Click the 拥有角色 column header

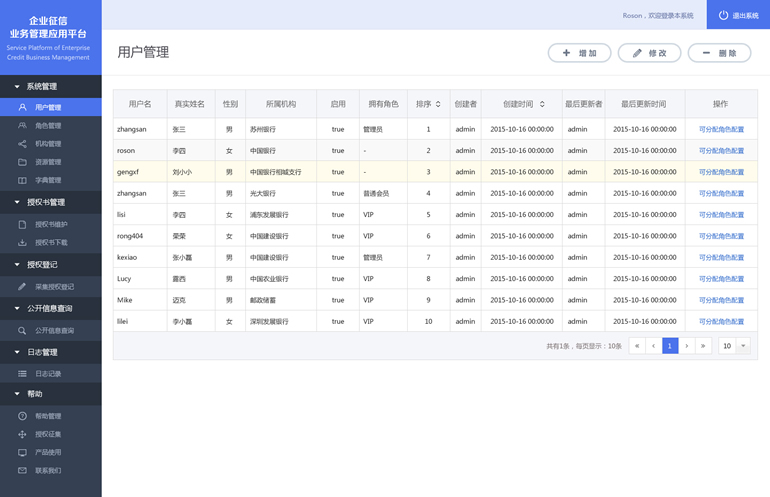(x=384, y=104)
